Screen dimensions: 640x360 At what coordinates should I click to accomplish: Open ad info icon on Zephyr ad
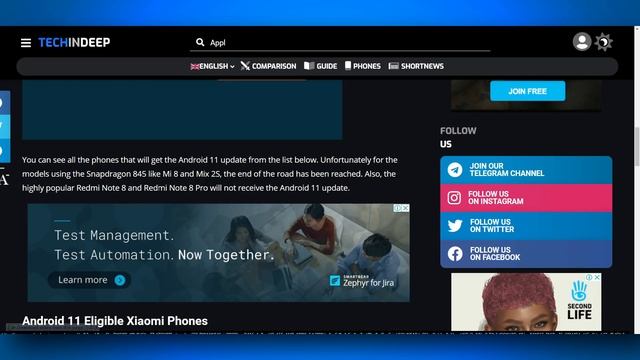(397, 208)
